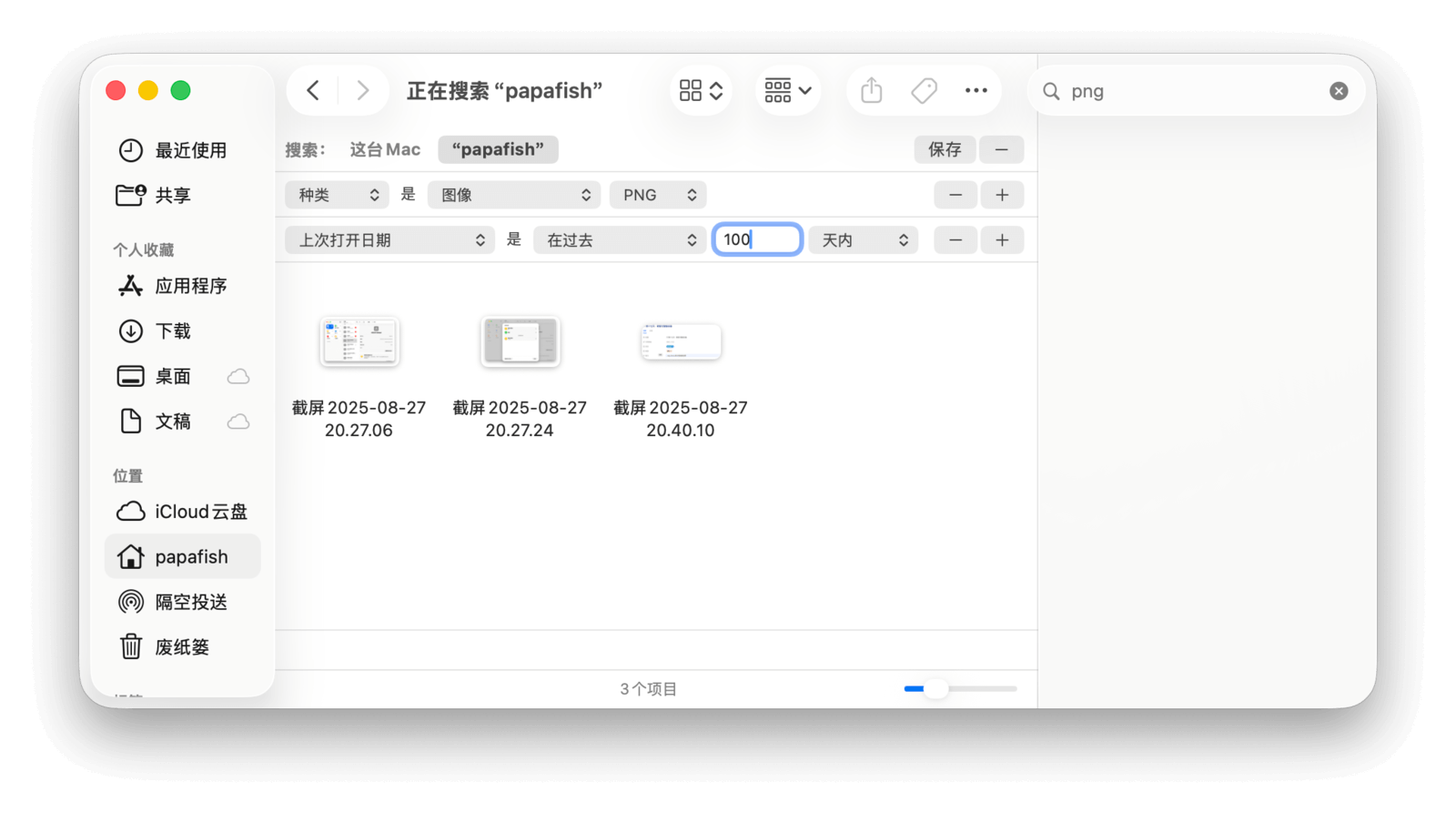The width and height of the screenshot is (1456, 813).
Task: Open the 上次打开日期 criteria dropdown
Action: [x=389, y=240]
